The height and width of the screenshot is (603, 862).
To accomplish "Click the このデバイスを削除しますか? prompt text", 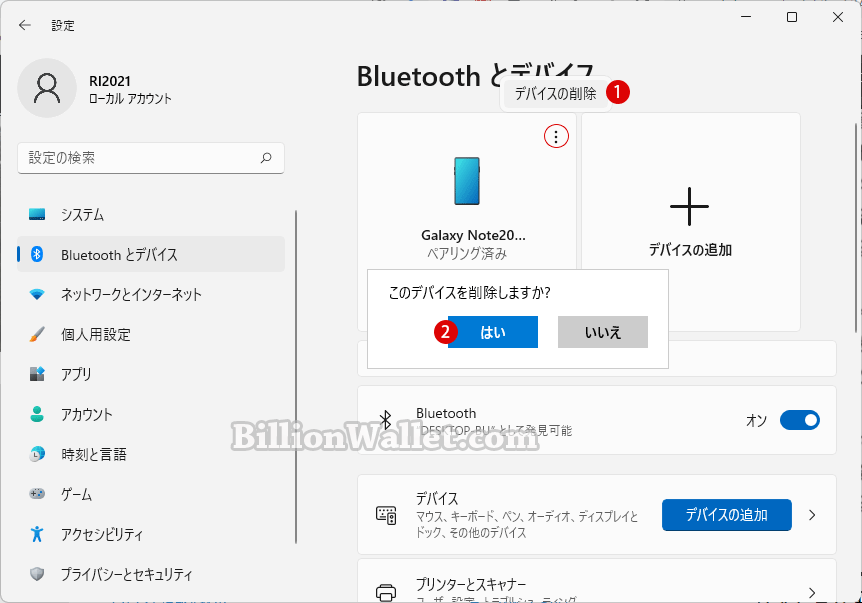I will coord(469,292).
